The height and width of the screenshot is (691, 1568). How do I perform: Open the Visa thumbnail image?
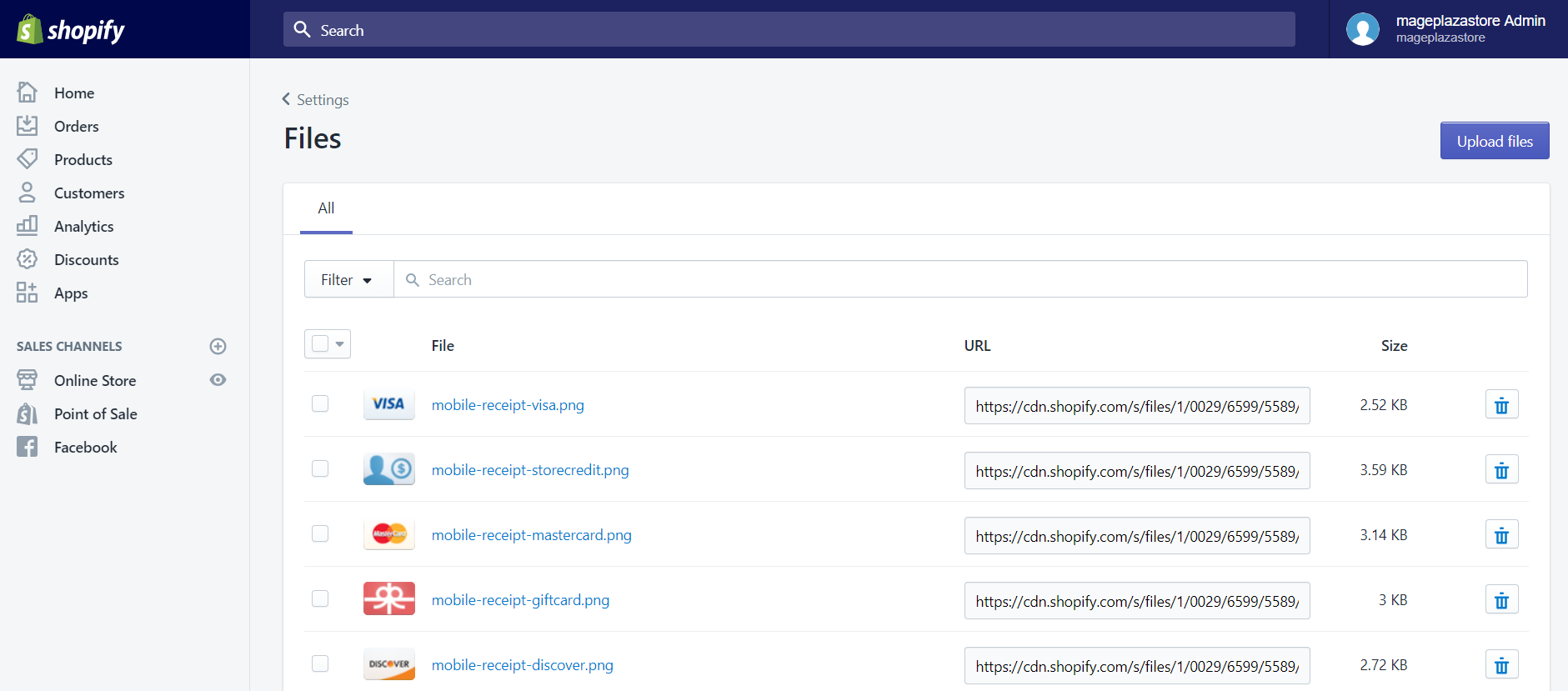tap(389, 404)
